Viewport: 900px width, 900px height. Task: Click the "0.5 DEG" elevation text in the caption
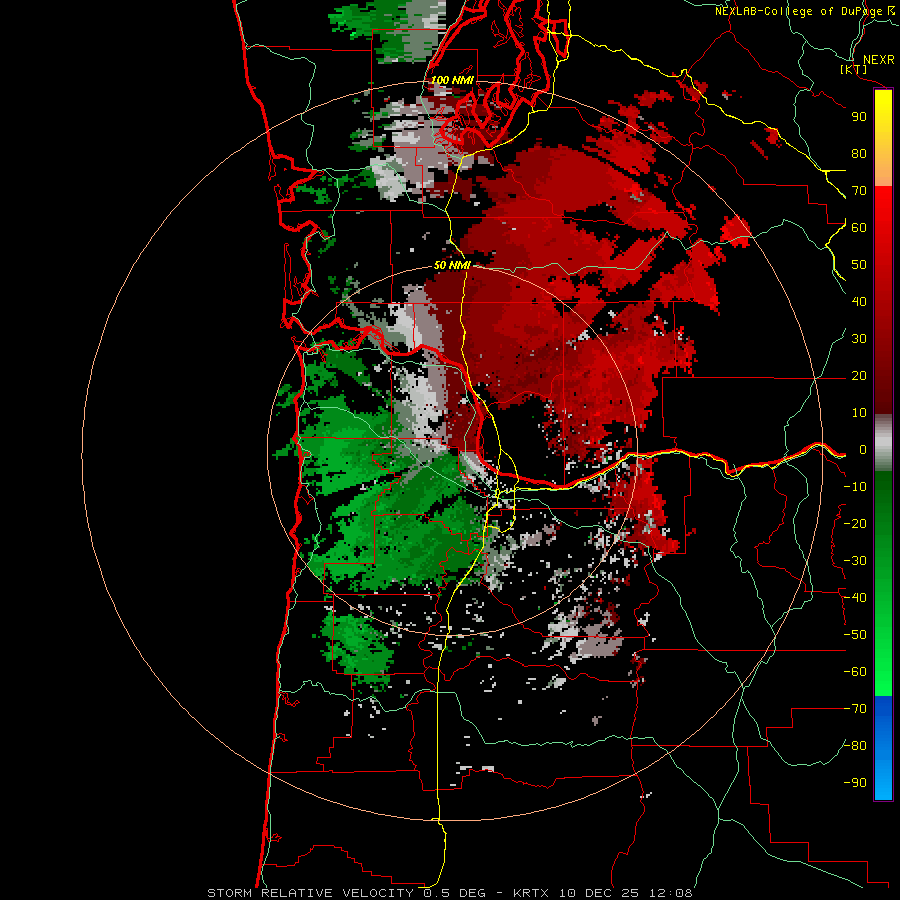click(455, 893)
